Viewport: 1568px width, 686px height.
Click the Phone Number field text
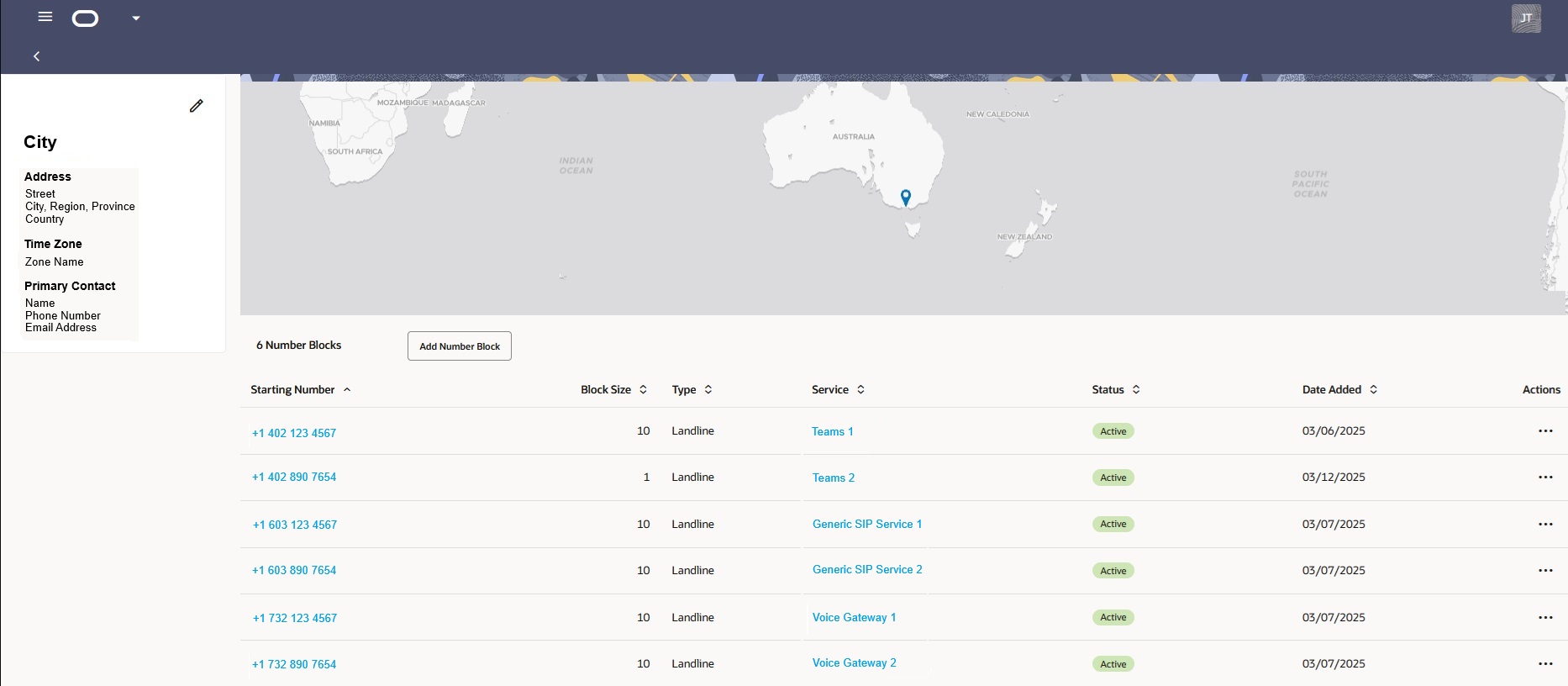point(63,316)
